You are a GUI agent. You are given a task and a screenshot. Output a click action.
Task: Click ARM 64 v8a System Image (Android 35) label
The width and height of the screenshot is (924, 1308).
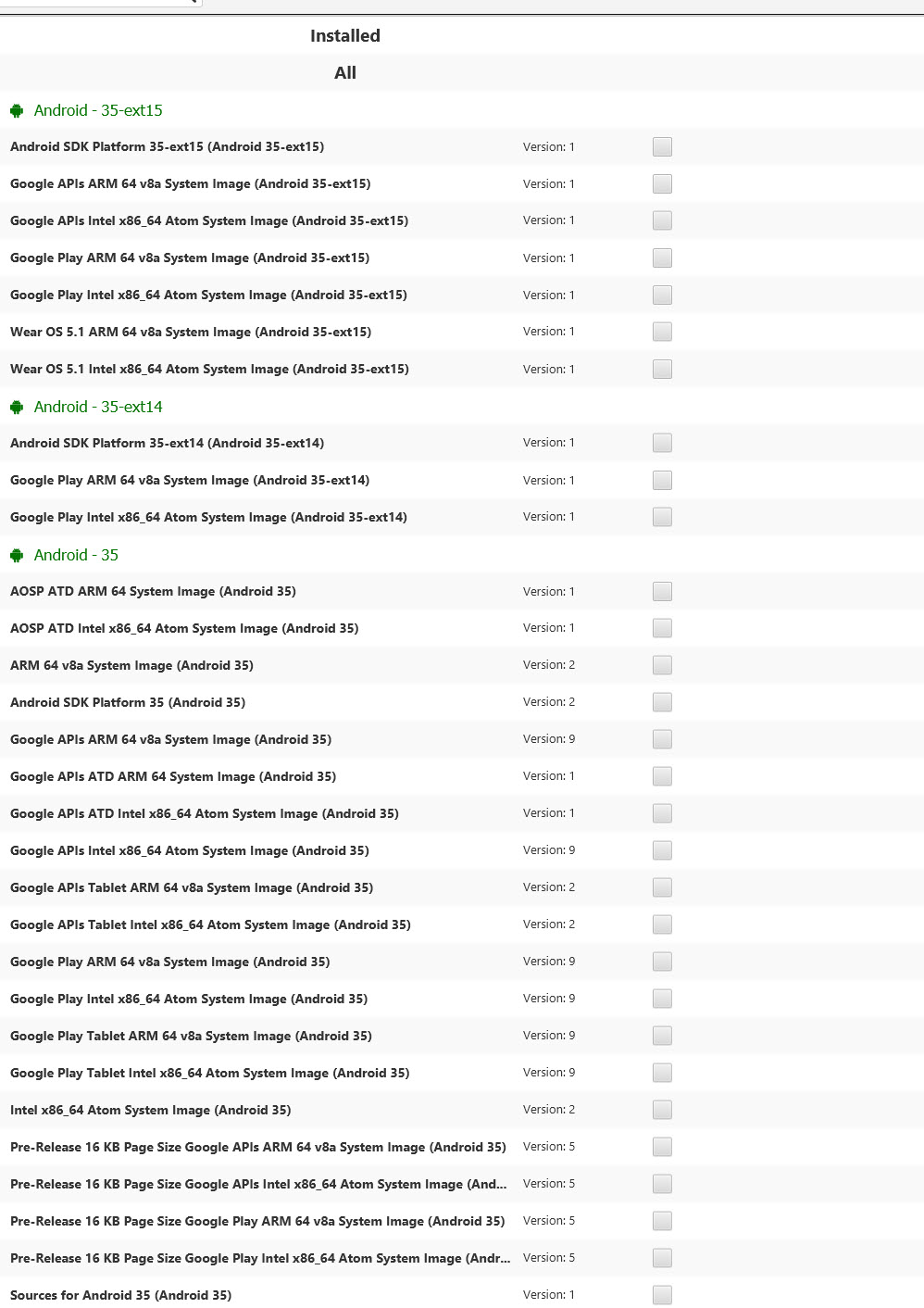coord(131,665)
